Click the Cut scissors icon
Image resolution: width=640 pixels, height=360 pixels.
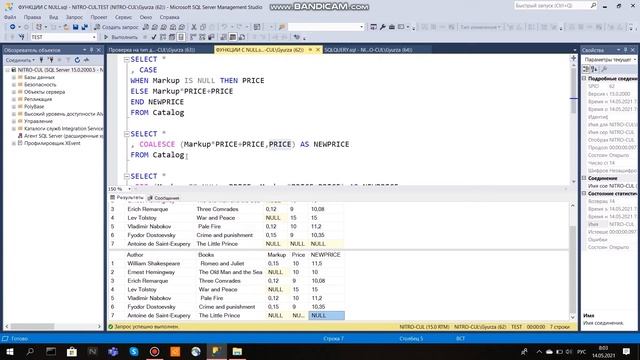[x=194, y=27]
